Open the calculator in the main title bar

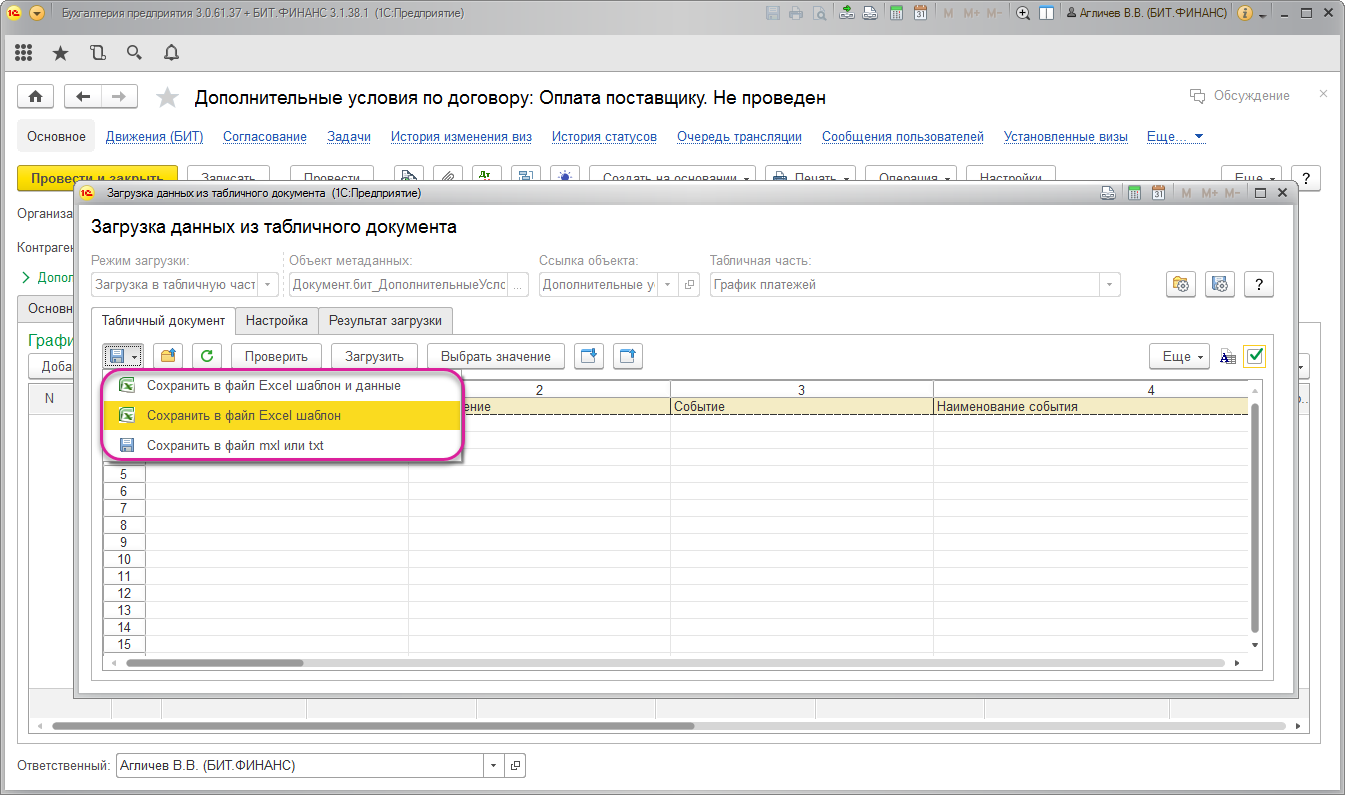pos(895,14)
